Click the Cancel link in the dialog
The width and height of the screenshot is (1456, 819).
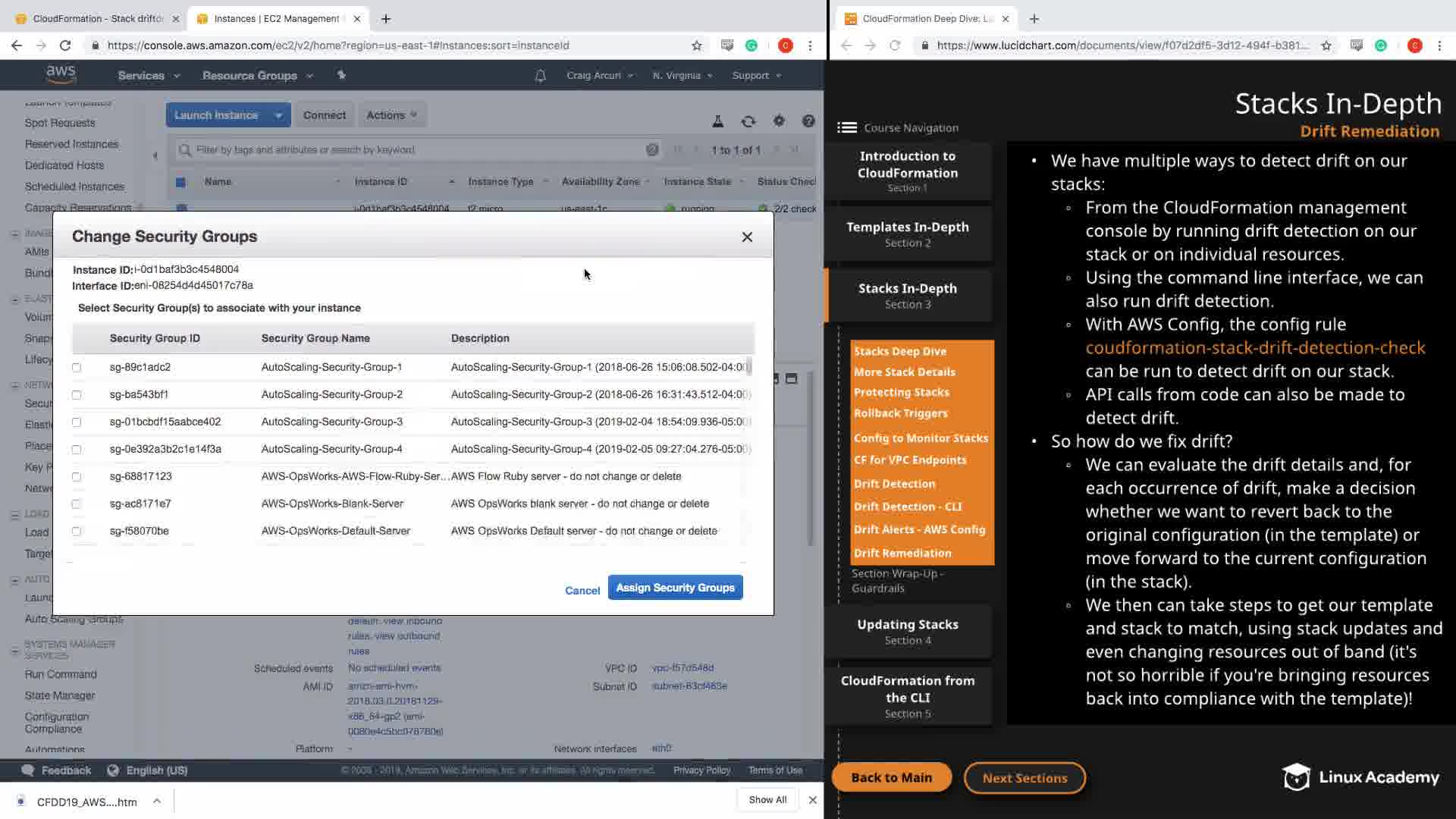point(582,591)
